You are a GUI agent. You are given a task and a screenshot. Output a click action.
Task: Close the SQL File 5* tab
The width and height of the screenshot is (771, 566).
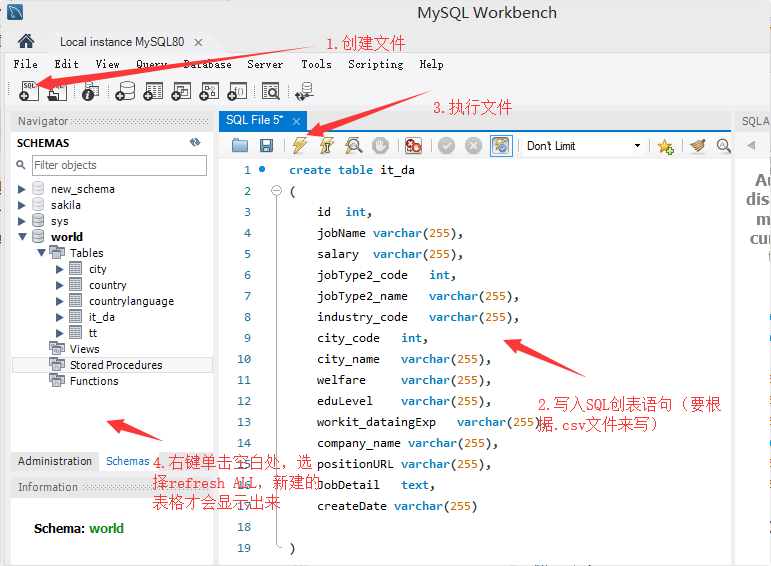pyautogui.click(x=296, y=121)
